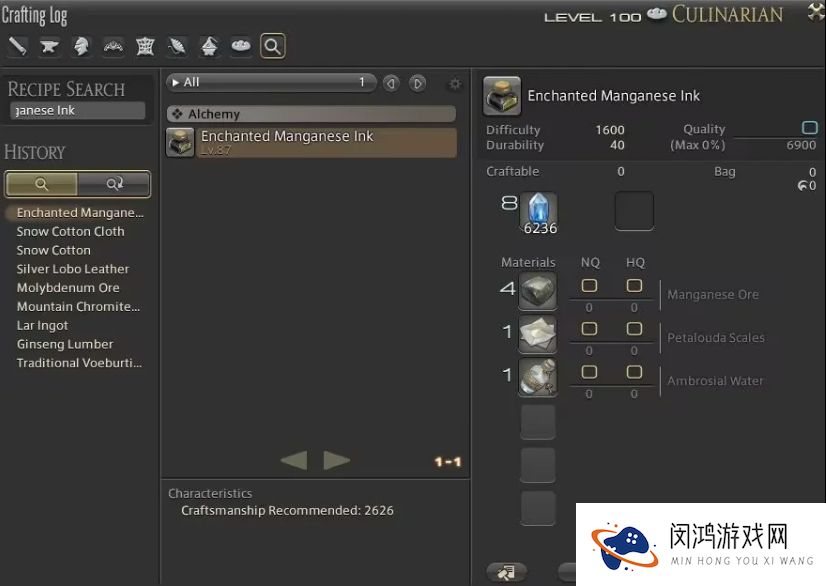Switch to recent crafts history tab
Image resolution: width=826 pixels, height=586 pixels.
(x=114, y=184)
